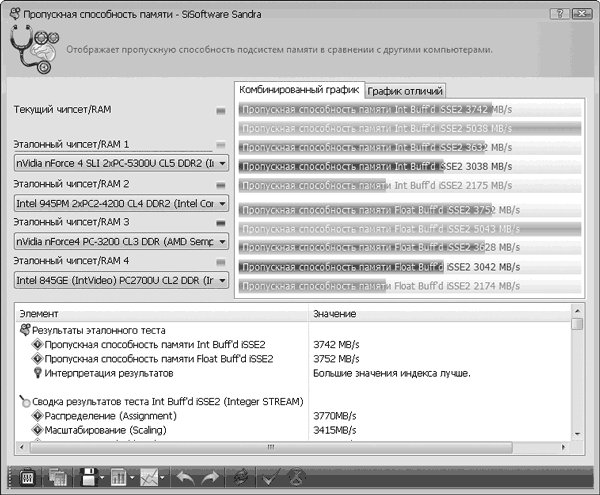Click diamond icon of Распределение (Assignment)
This screenshot has height=495, width=600.
click(38, 416)
